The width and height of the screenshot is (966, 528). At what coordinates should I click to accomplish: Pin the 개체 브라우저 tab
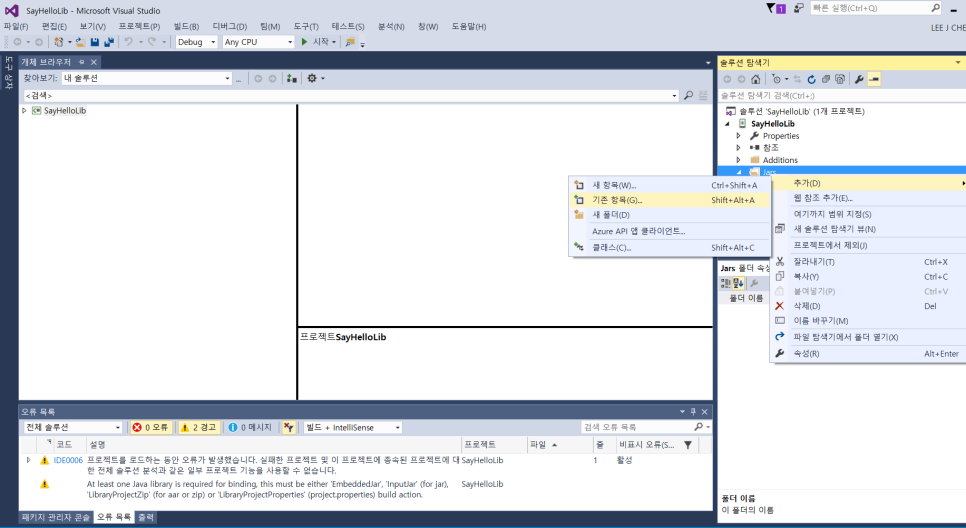click(81, 62)
